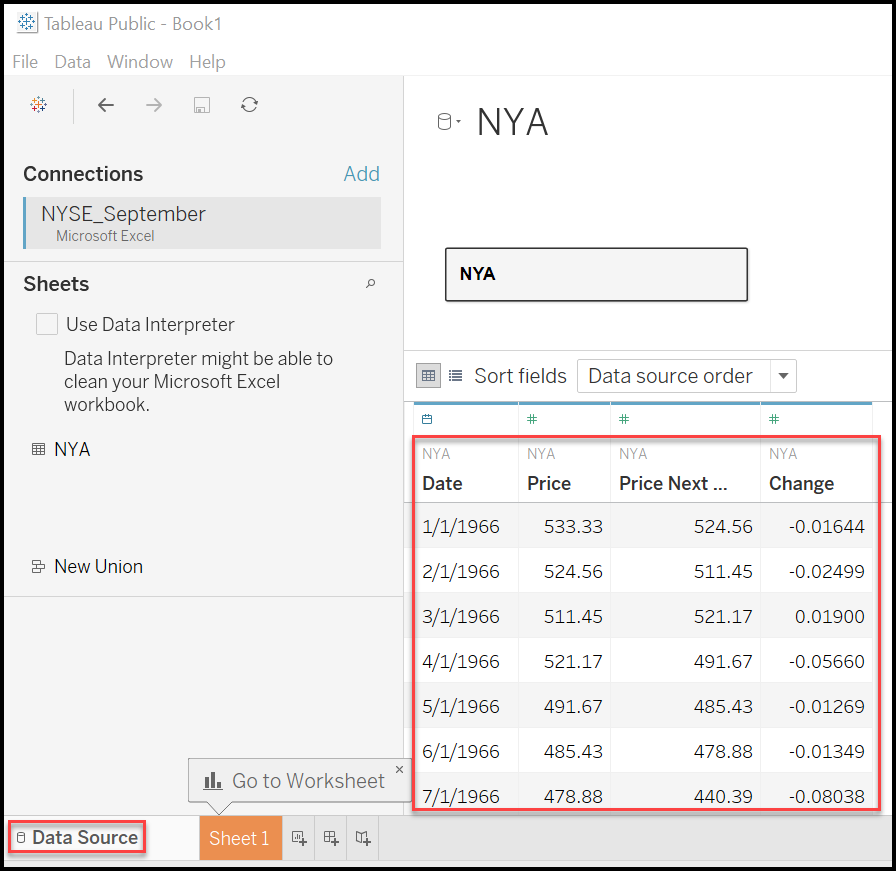Click the calendar icon above Date column
The width and height of the screenshot is (896, 871).
(425, 419)
